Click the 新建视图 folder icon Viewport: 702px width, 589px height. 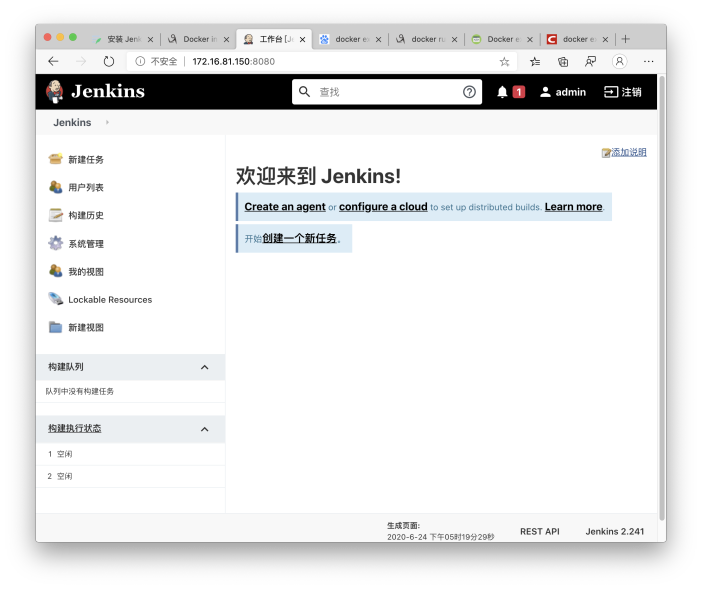56,327
